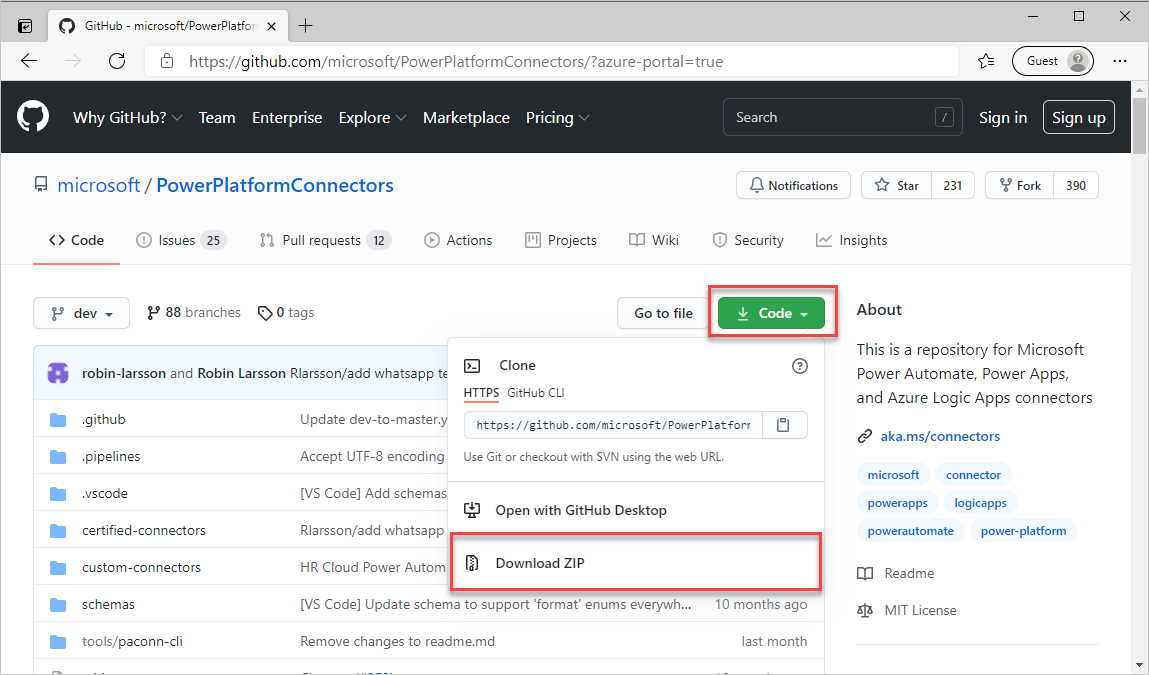This screenshot has height=675, width=1149.
Task: Click the GitHub octocat logo
Action: [x=33, y=117]
